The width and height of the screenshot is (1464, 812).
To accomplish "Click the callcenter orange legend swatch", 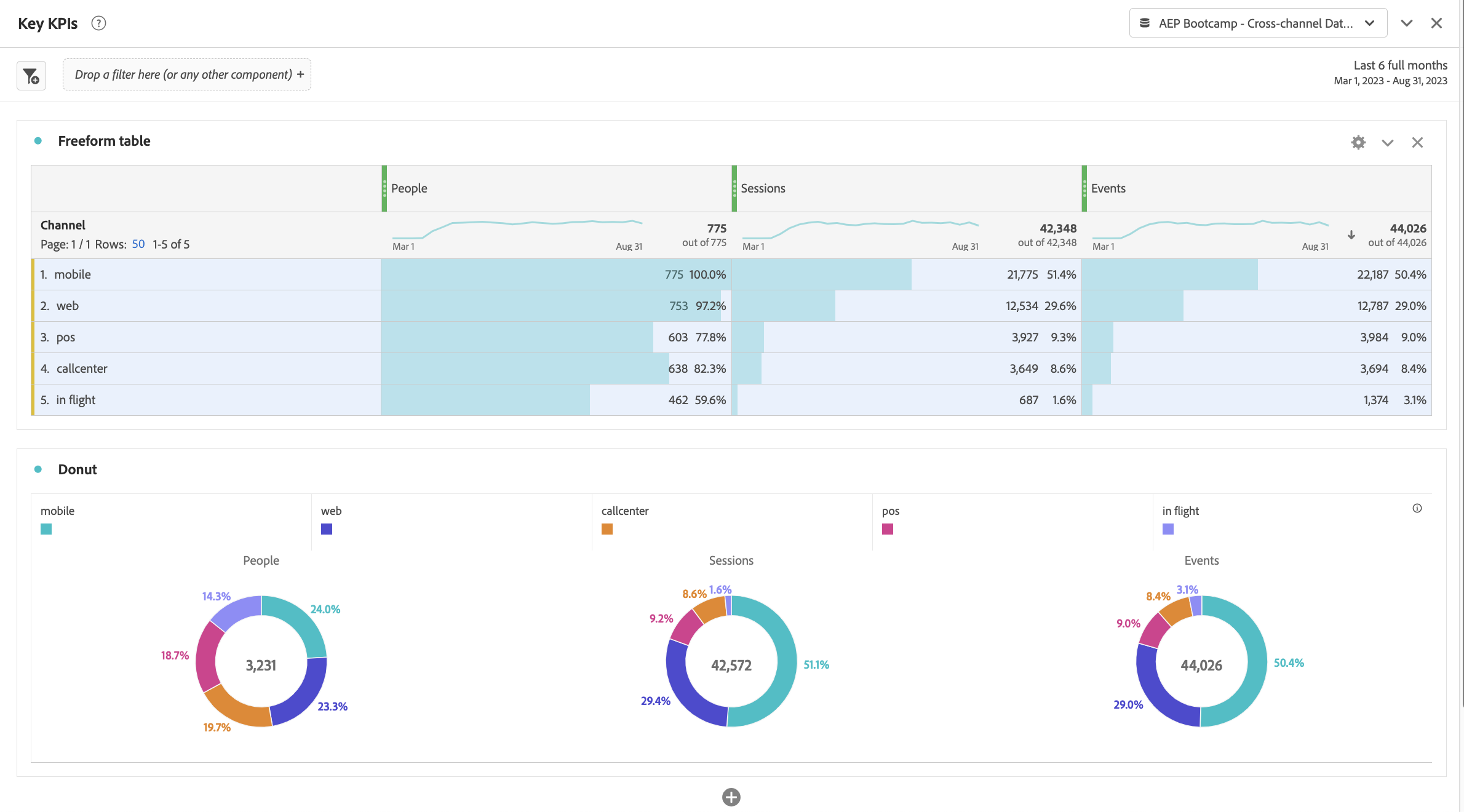I will tap(607, 529).
